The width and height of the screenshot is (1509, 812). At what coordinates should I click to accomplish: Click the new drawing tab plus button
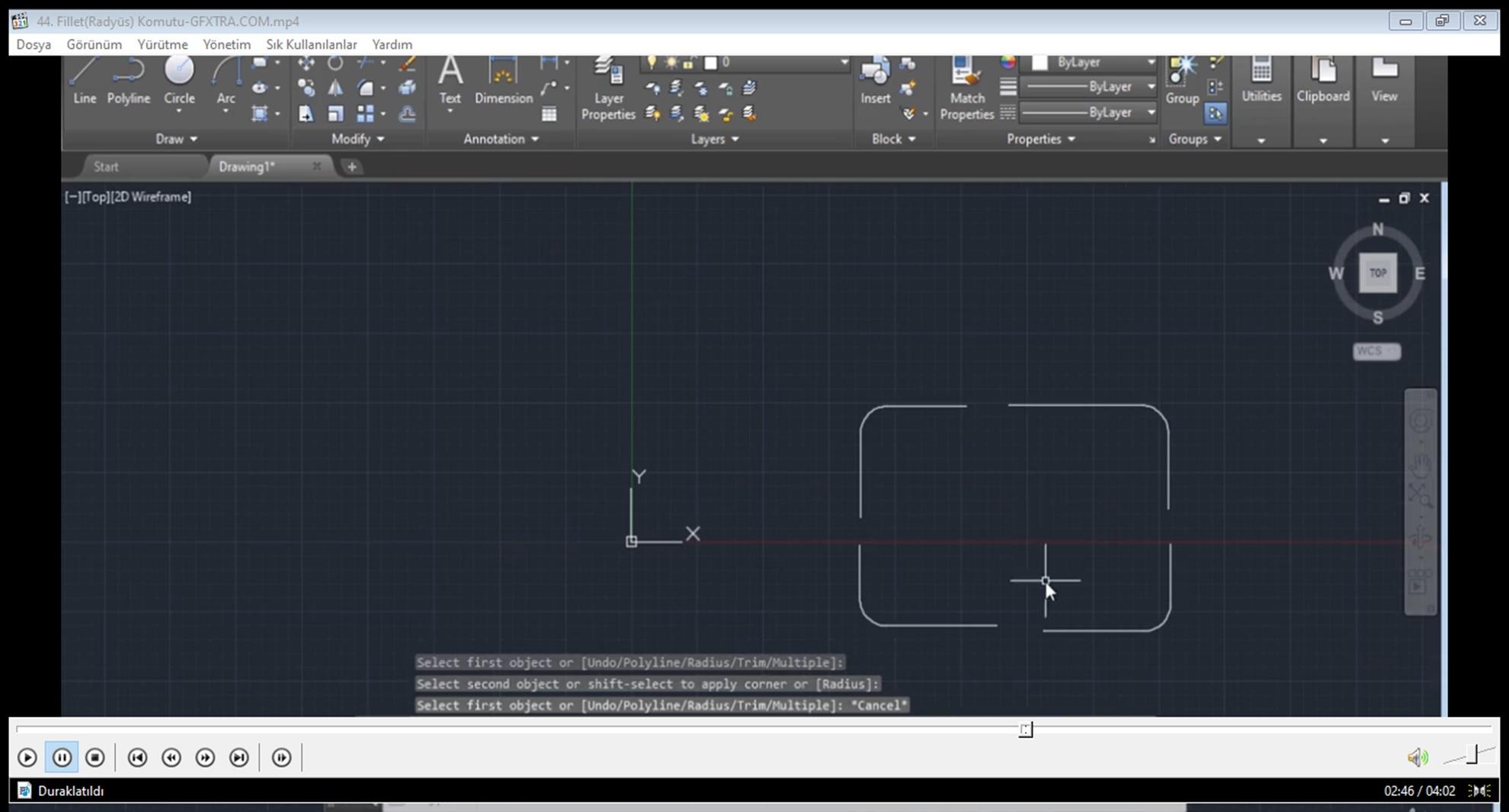pyautogui.click(x=351, y=167)
